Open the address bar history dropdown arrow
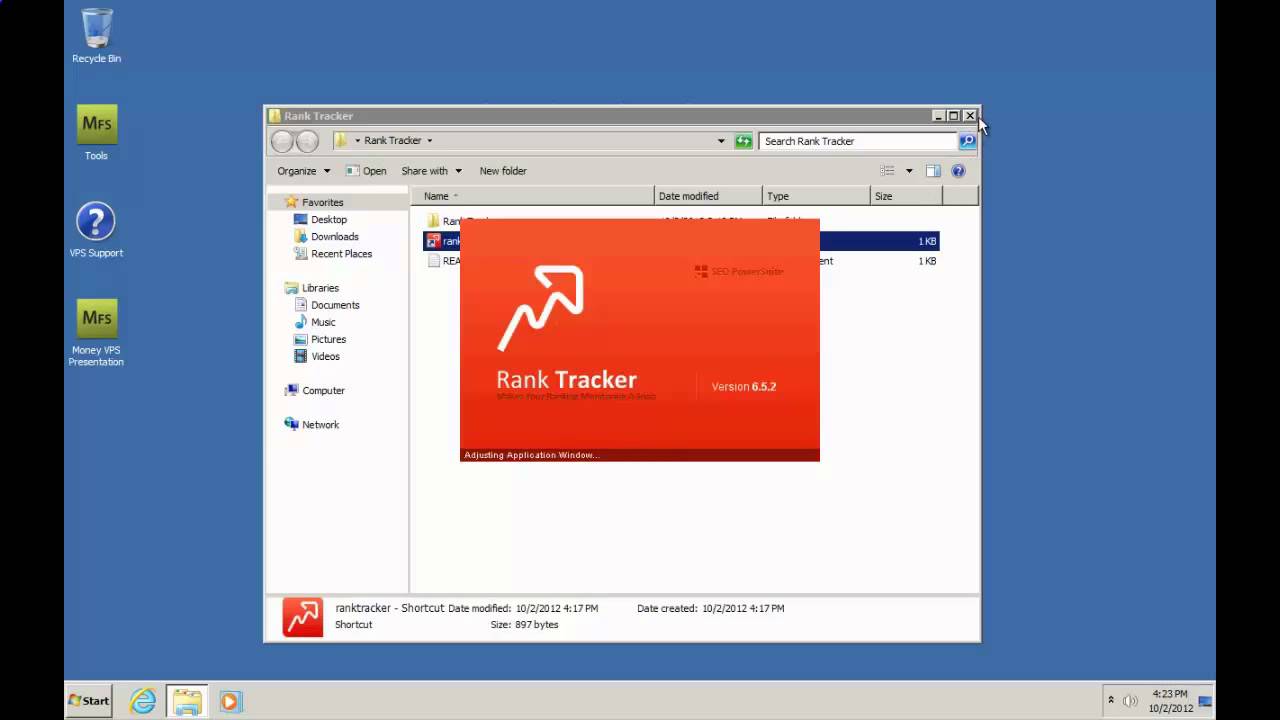This screenshot has height=720, width=1280. 721,141
